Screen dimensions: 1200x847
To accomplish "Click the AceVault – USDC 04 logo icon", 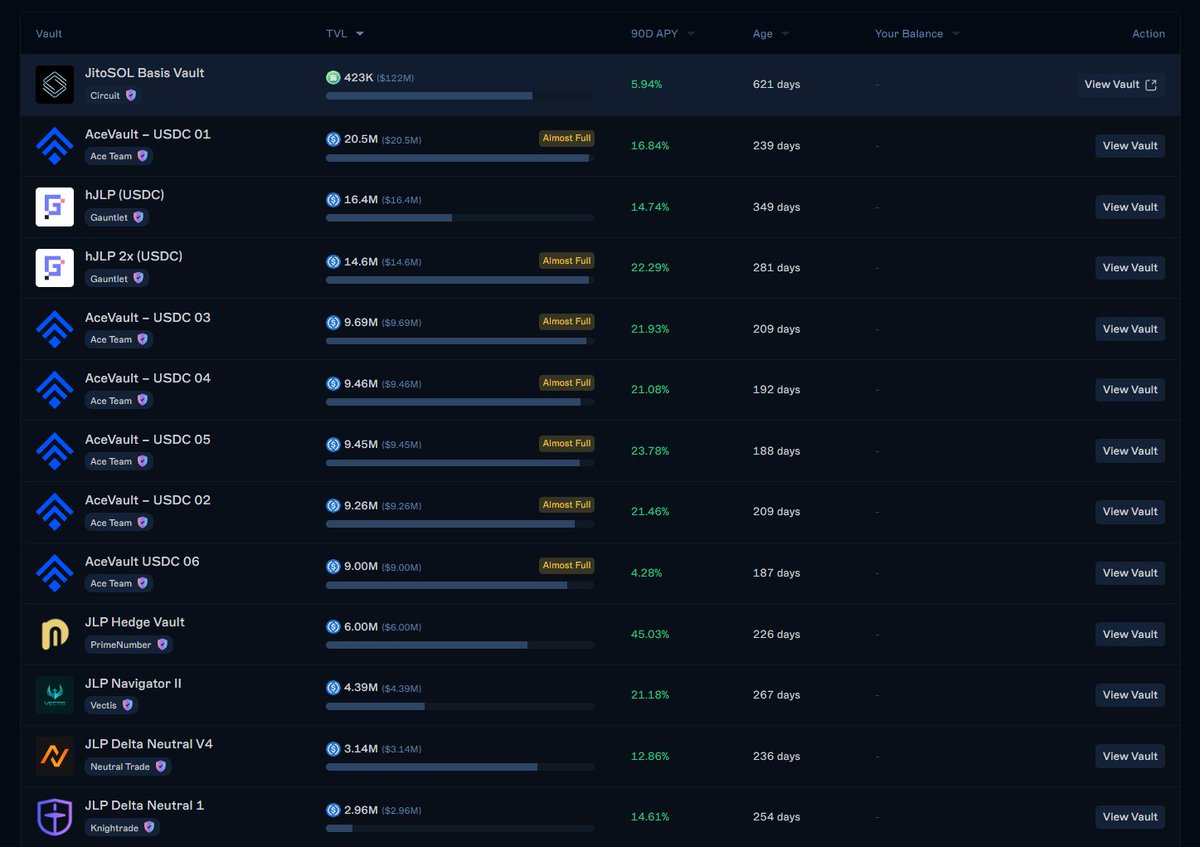I will 55,390.
